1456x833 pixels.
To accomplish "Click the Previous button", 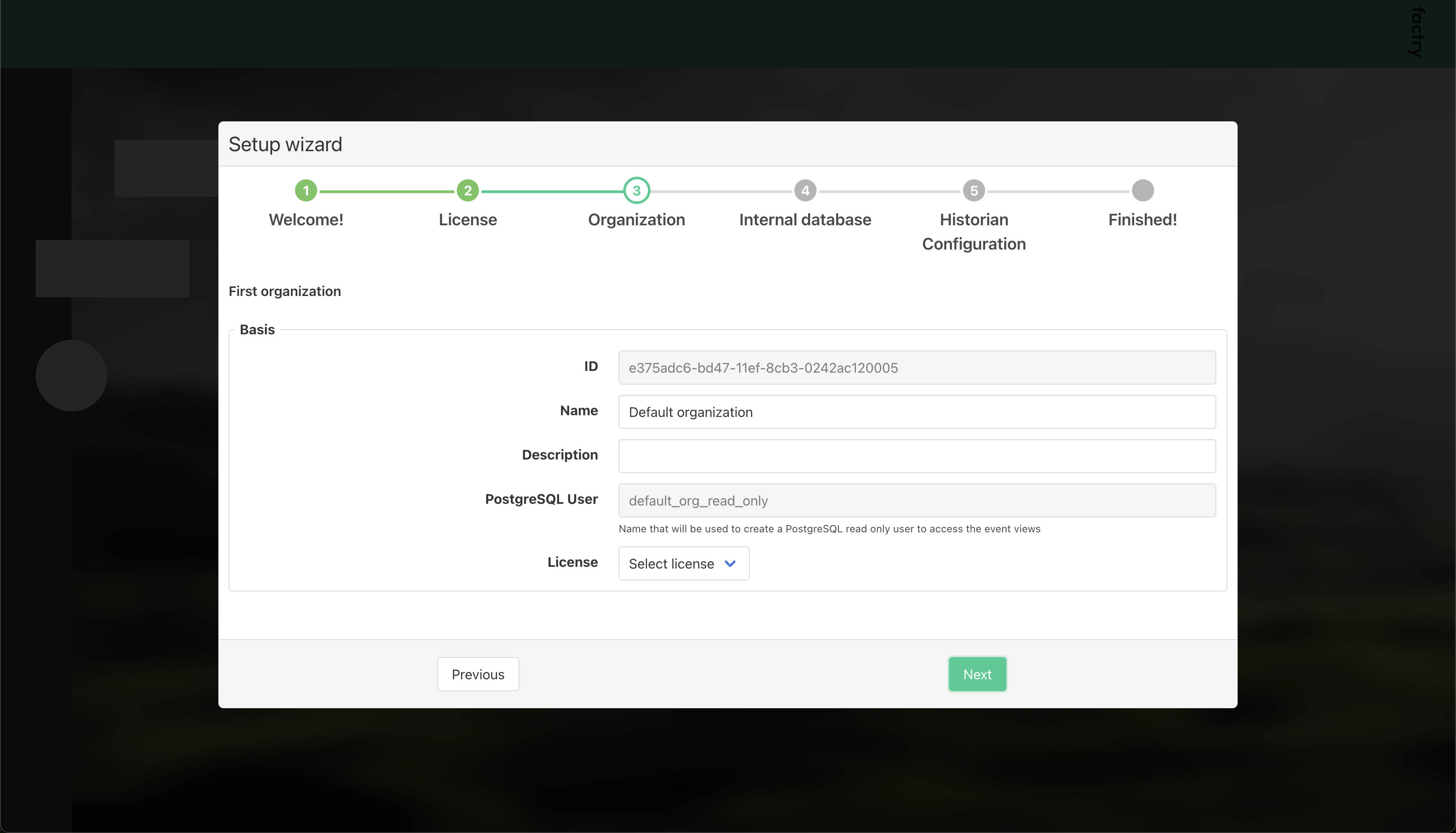I will click(478, 675).
